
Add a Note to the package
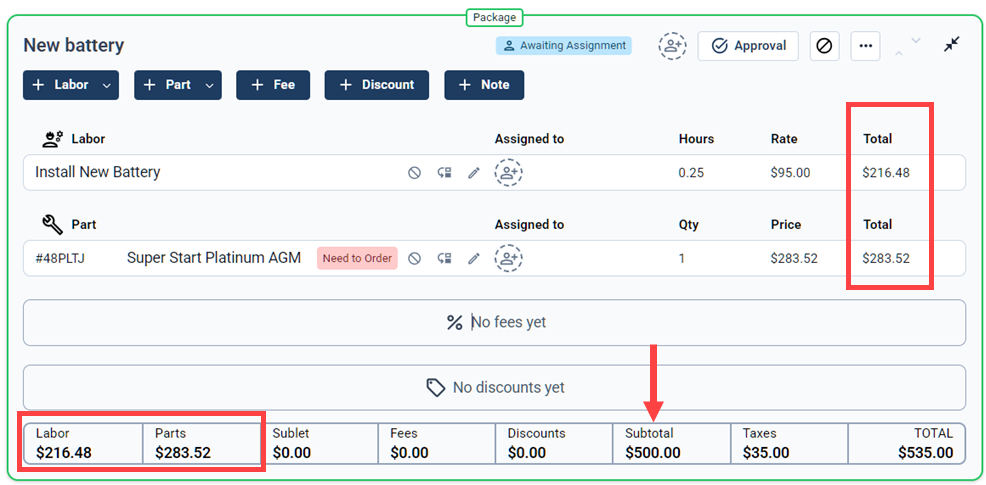pyautogui.click(x=484, y=85)
